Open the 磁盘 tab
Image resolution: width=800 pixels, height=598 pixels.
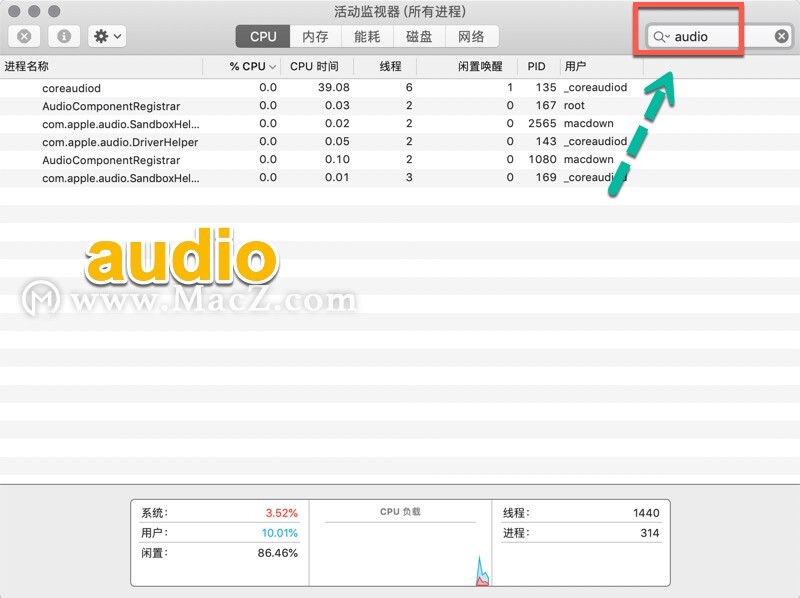[x=419, y=36]
